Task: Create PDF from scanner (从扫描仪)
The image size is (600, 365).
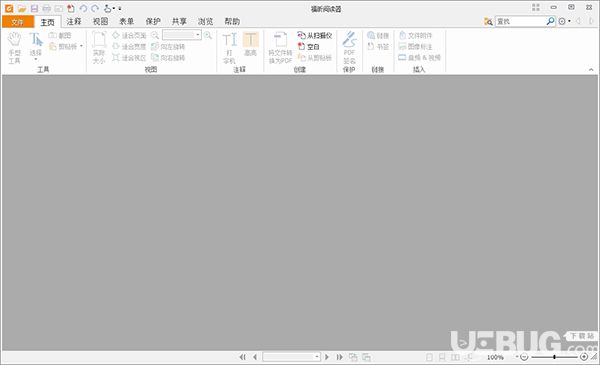Action: [315, 35]
